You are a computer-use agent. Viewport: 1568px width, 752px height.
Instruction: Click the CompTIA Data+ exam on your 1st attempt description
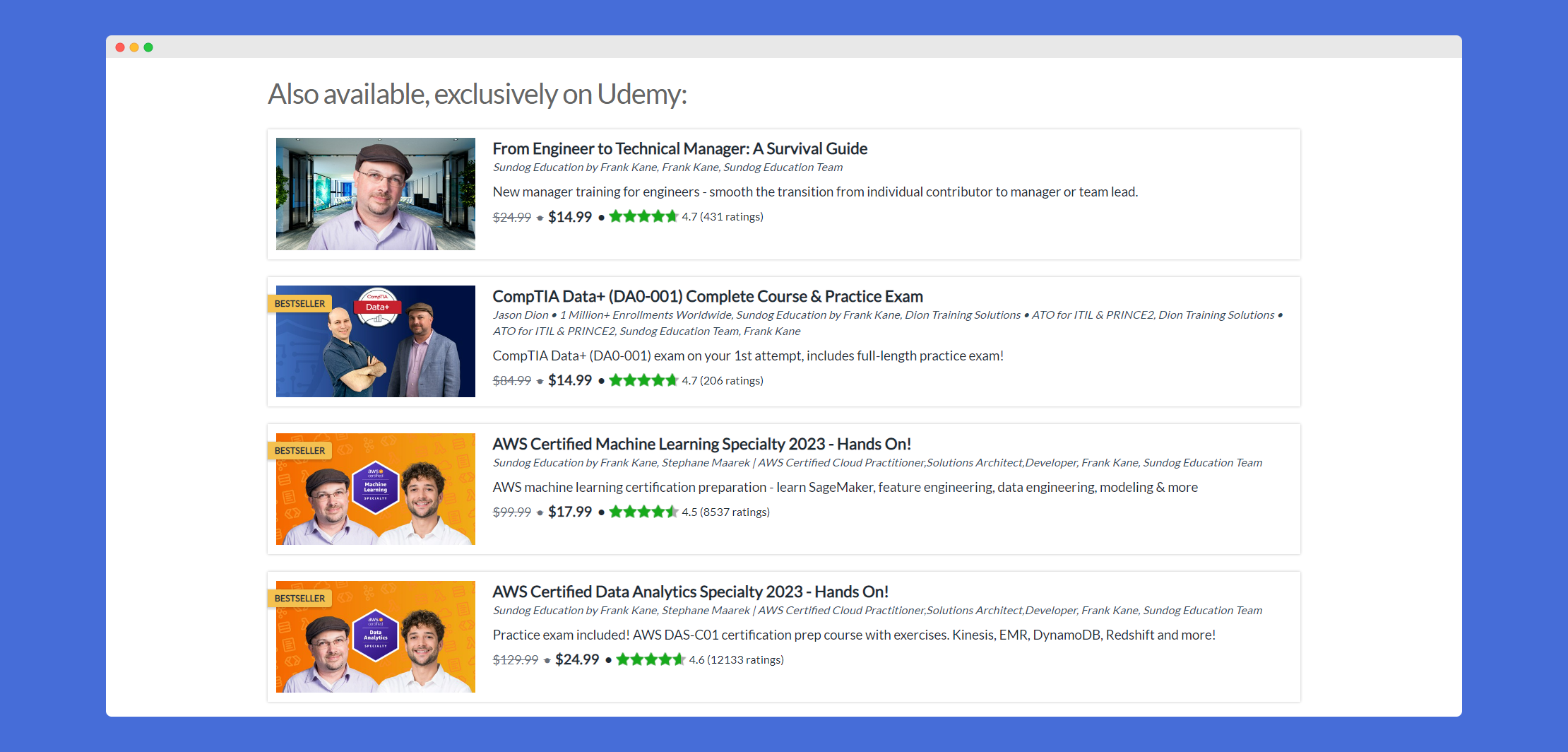tap(748, 356)
